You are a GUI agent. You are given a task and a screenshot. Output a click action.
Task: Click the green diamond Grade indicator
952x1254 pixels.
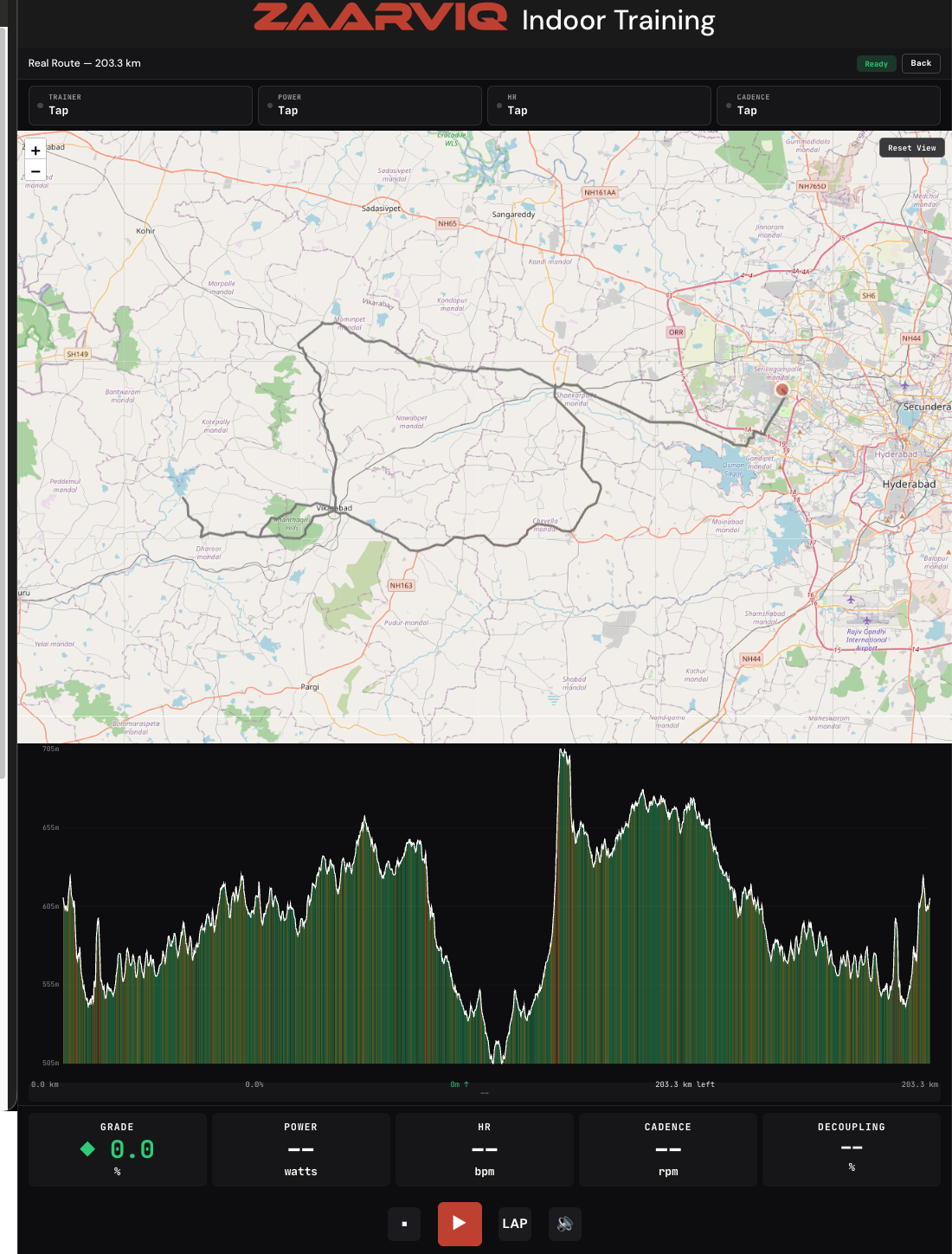coord(87,1149)
